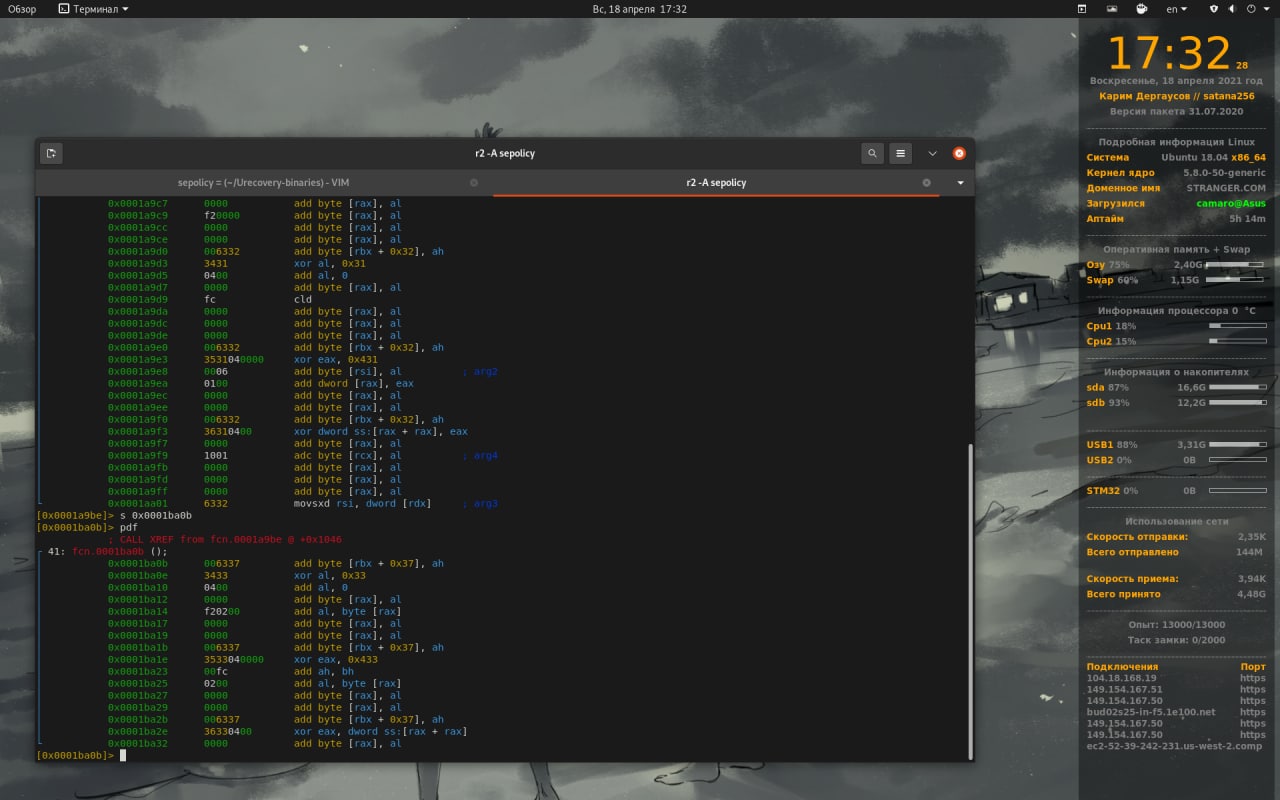
Task: Click the 'Опыт: 13000/13000' line in widget
Action: pos(1176,625)
